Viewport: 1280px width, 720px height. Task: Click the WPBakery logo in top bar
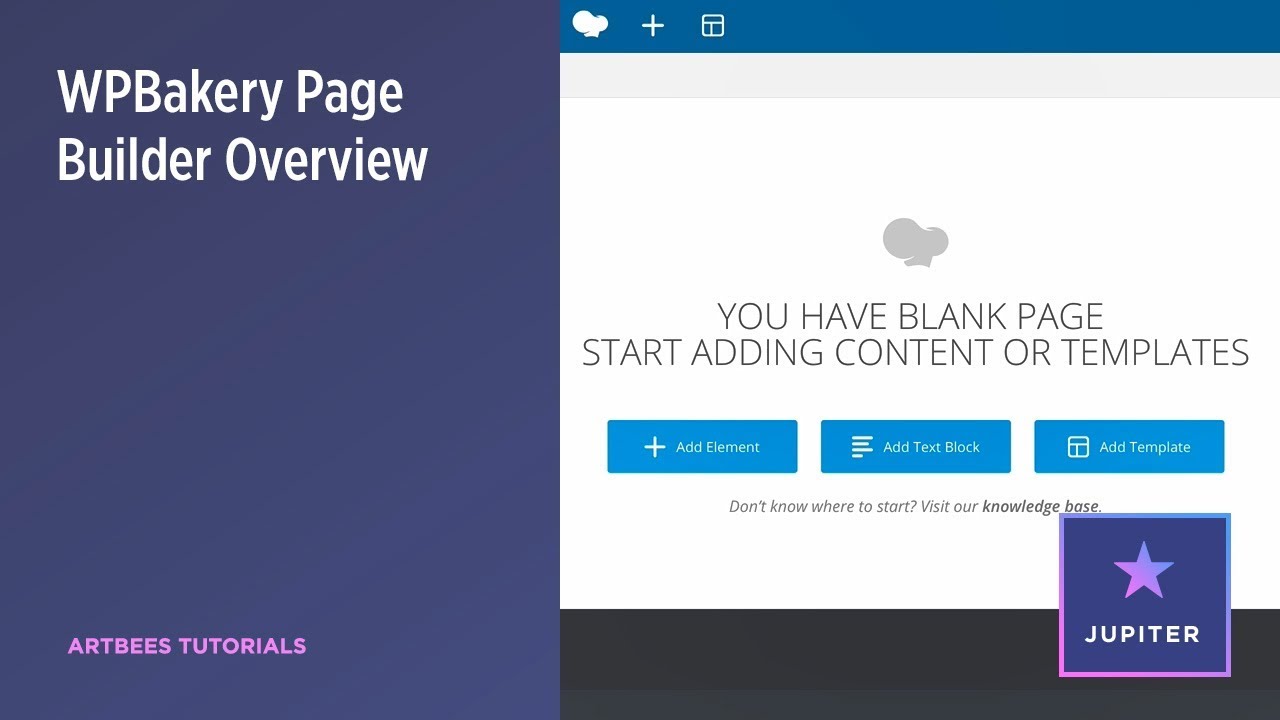click(x=590, y=24)
